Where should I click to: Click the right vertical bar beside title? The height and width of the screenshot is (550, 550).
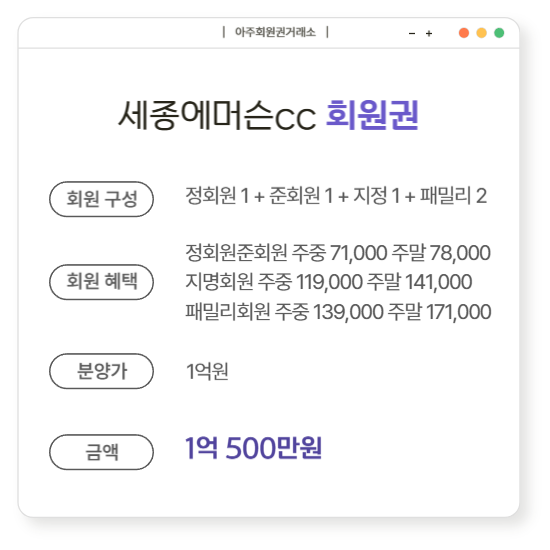[327, 32]
